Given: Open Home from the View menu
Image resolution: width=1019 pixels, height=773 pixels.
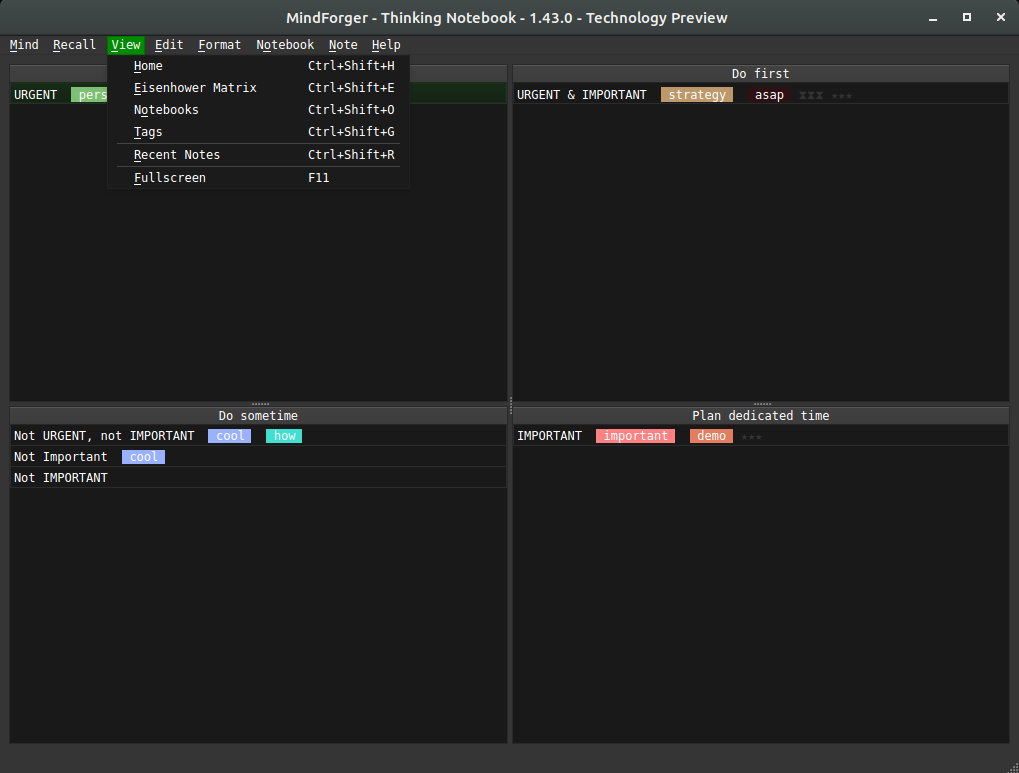Looking at the screenshot, I should [148, 66].
